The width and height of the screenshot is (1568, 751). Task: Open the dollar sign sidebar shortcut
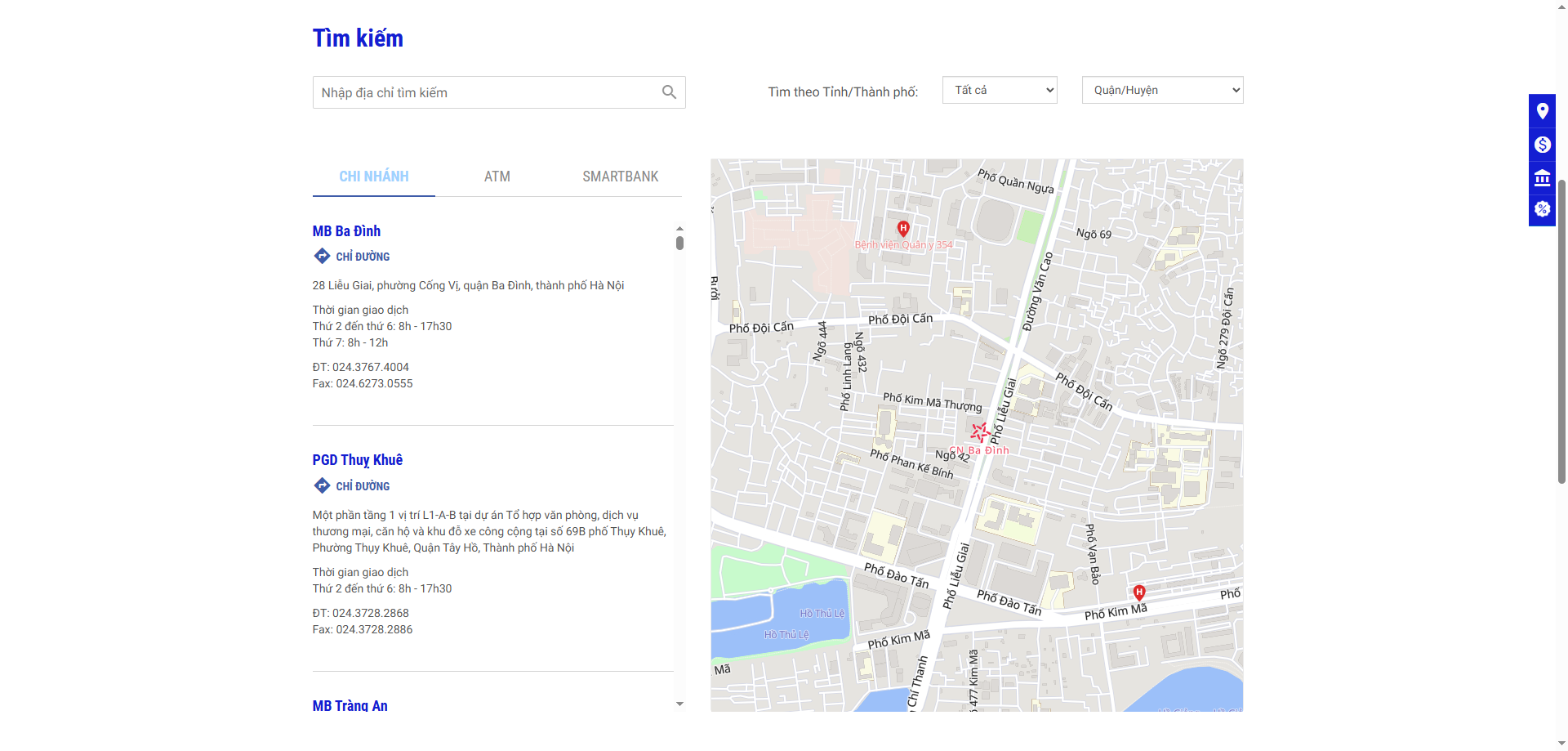click(1542, 145)
